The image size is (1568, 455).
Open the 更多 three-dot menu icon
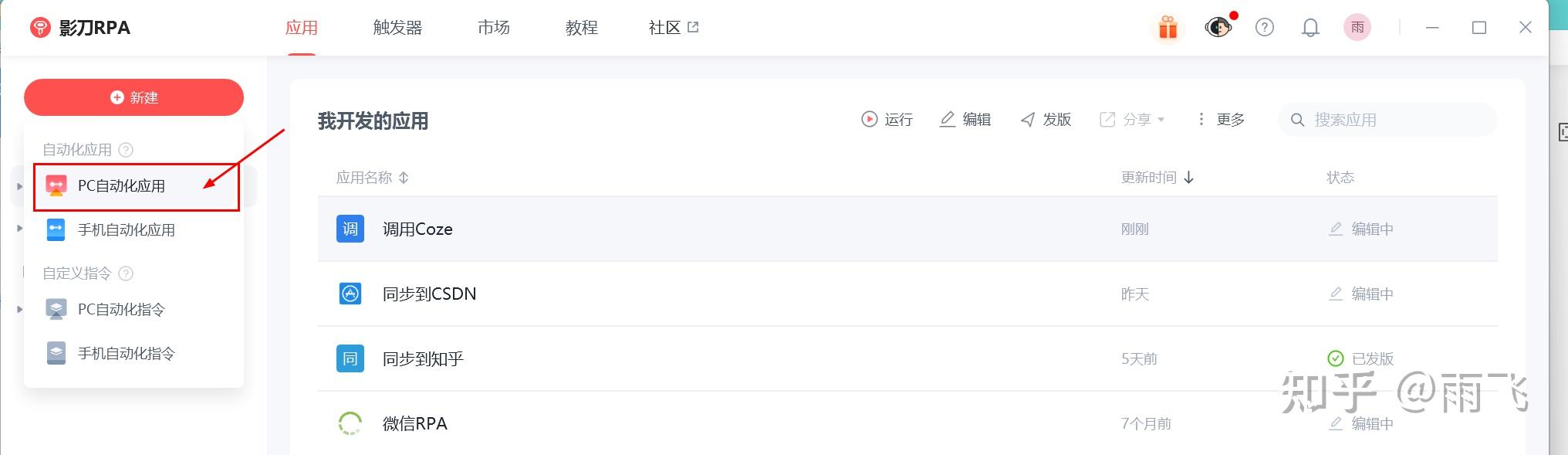click(x=1201, y=120)
